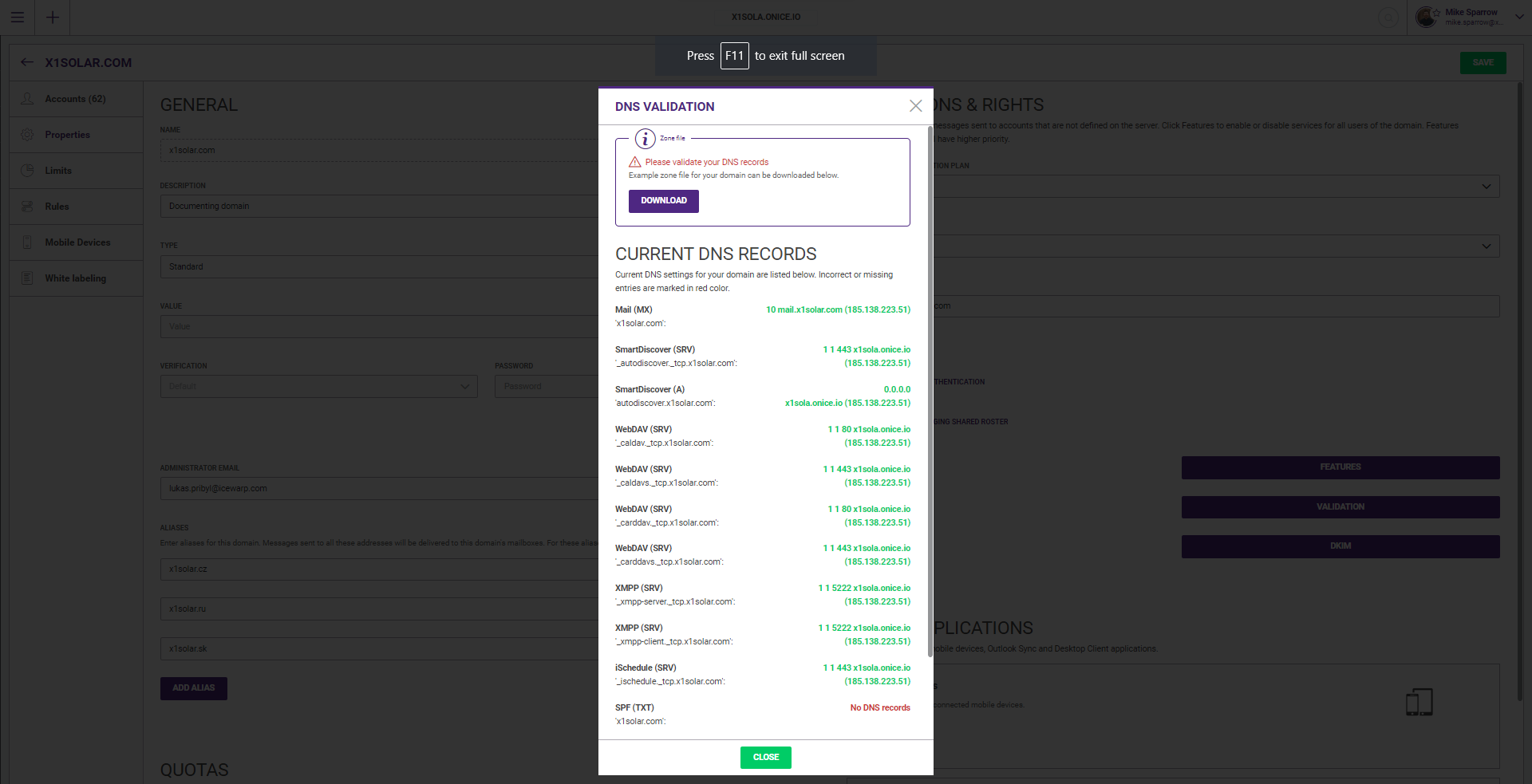Click the '_xmpp-client._tcp.x1solar.com' record name
This screenshot has height=784, width=1532.
pos(674,641)
